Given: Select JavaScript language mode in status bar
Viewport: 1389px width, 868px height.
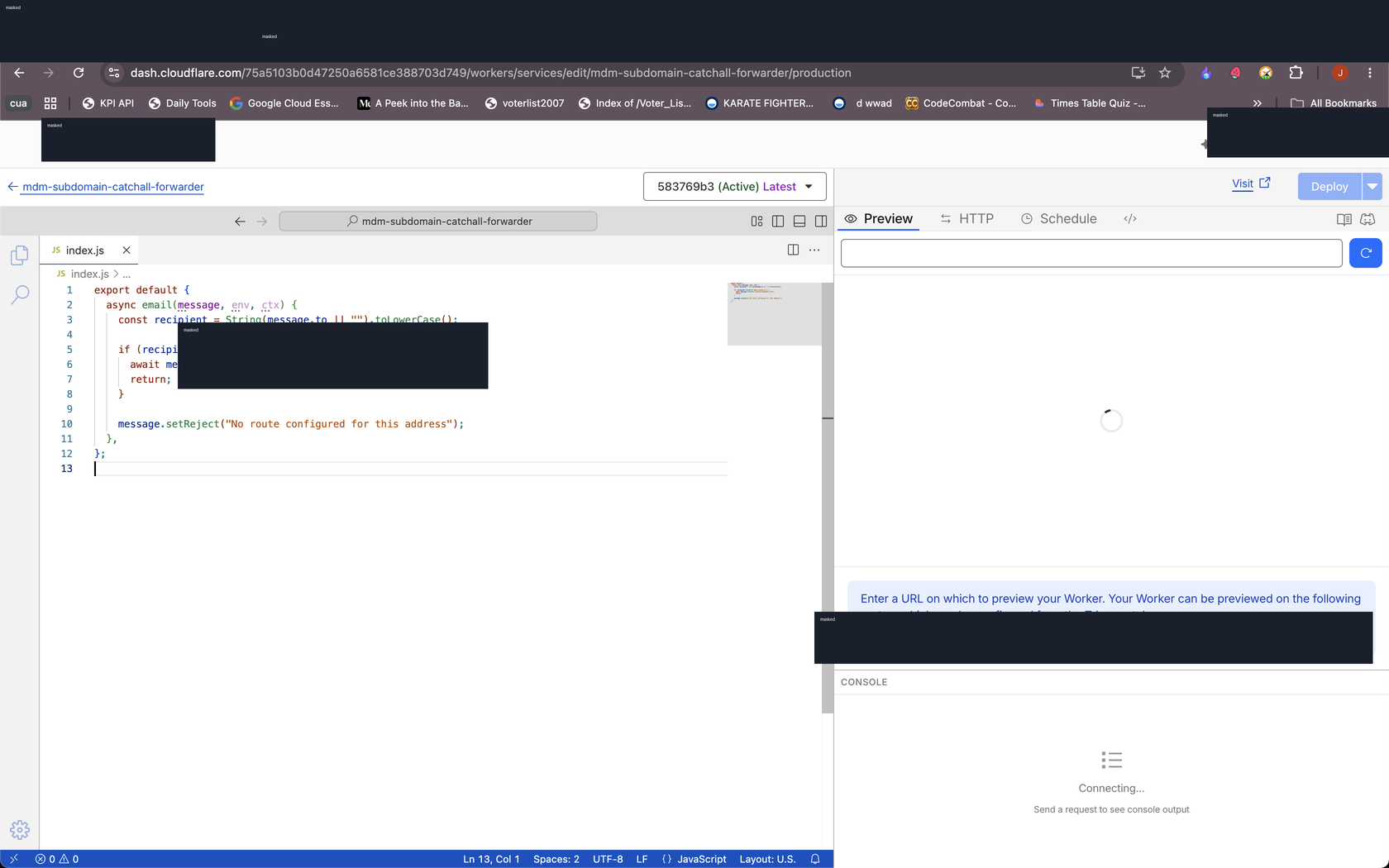Looking at the screenshot, I should [x=702, y=859].
